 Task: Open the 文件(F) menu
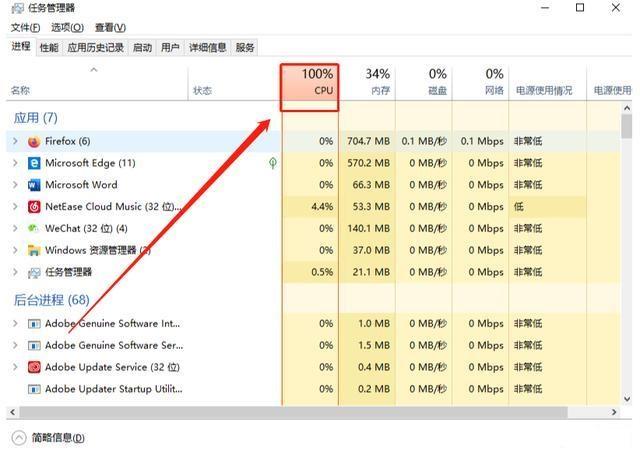[x=25, y=27]
